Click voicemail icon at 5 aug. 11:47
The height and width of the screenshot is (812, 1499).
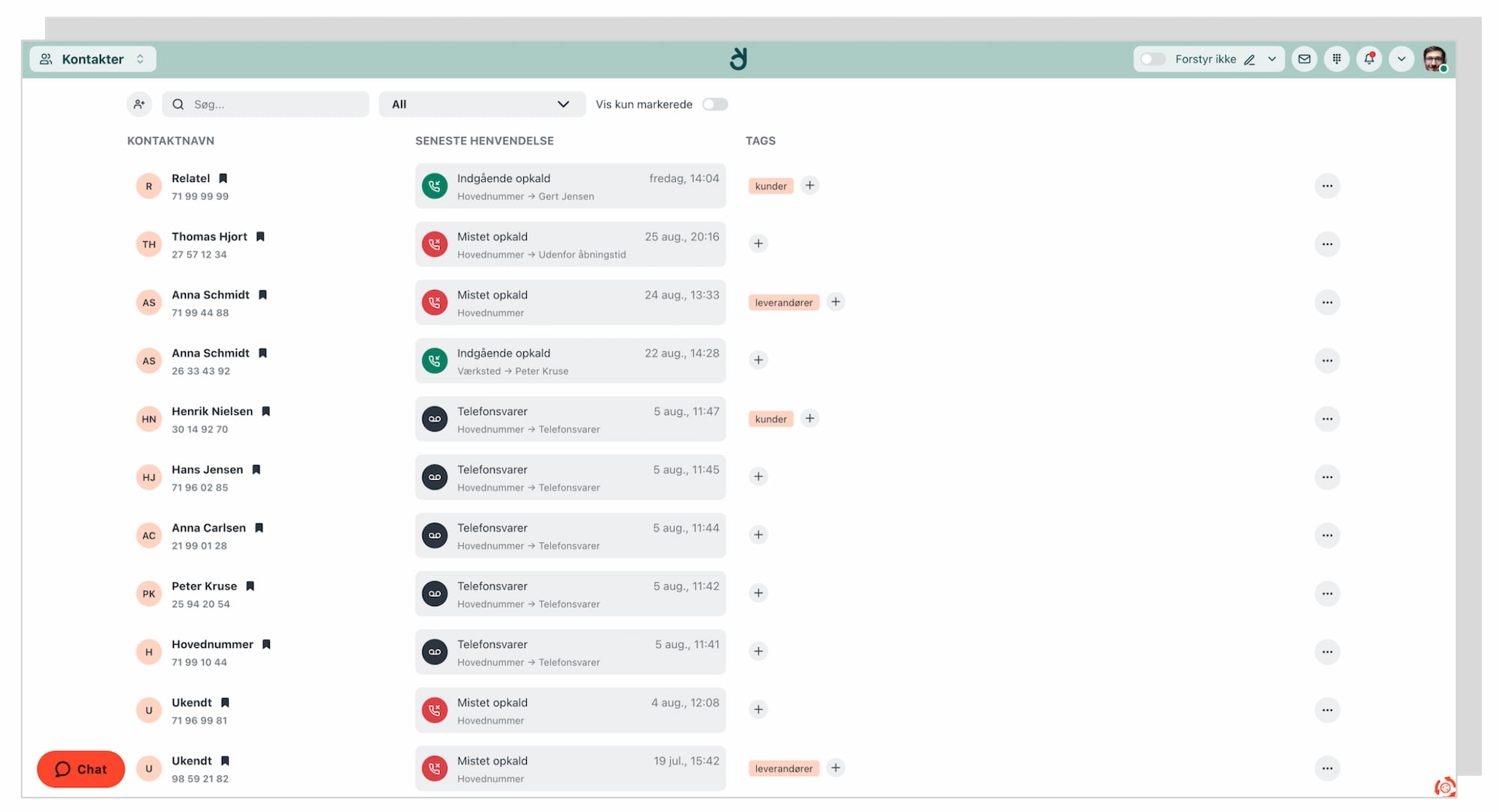coord(435,419)
